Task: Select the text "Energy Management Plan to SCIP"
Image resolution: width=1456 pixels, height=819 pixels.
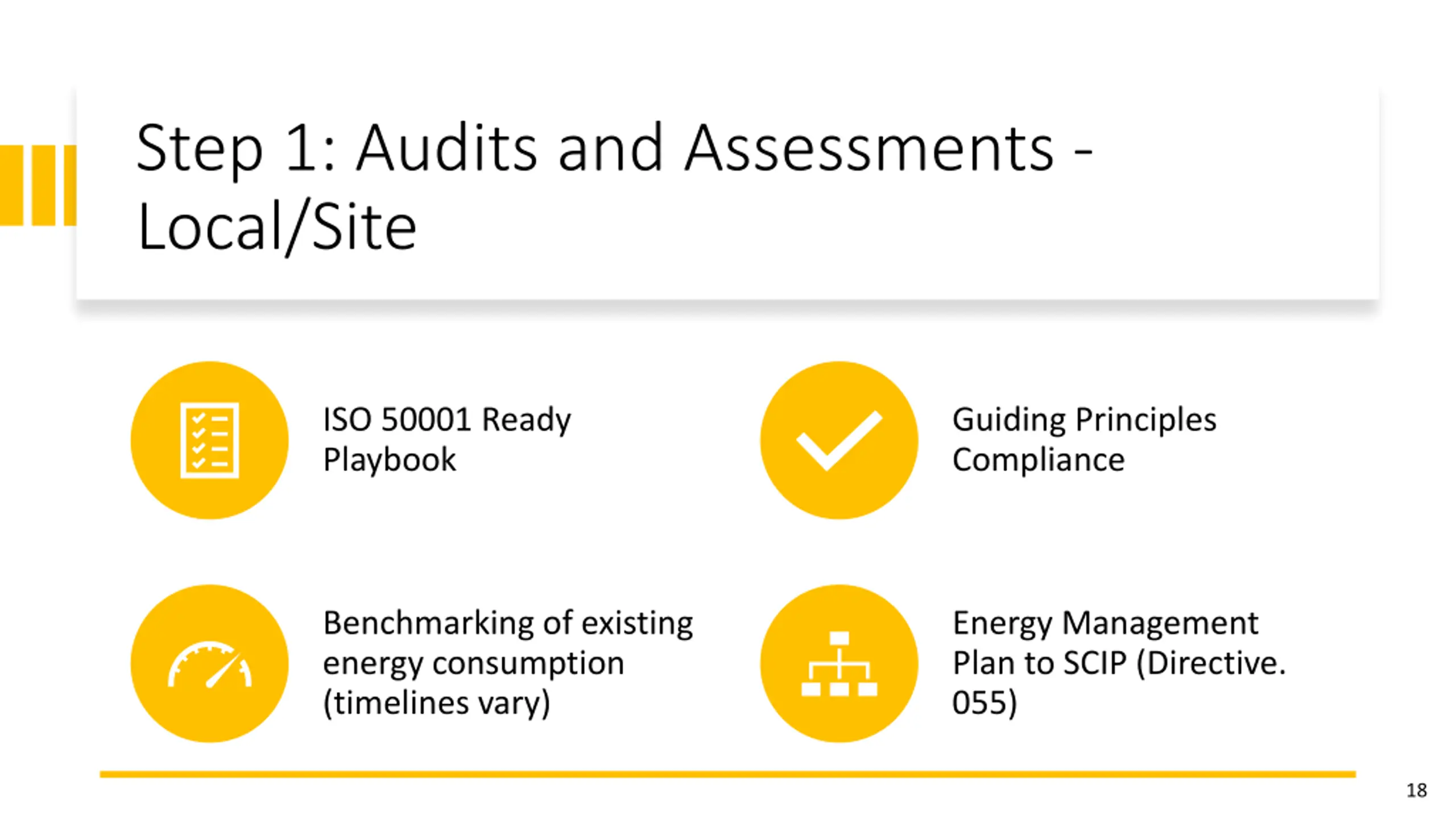Action: [x=1105, y=643]
